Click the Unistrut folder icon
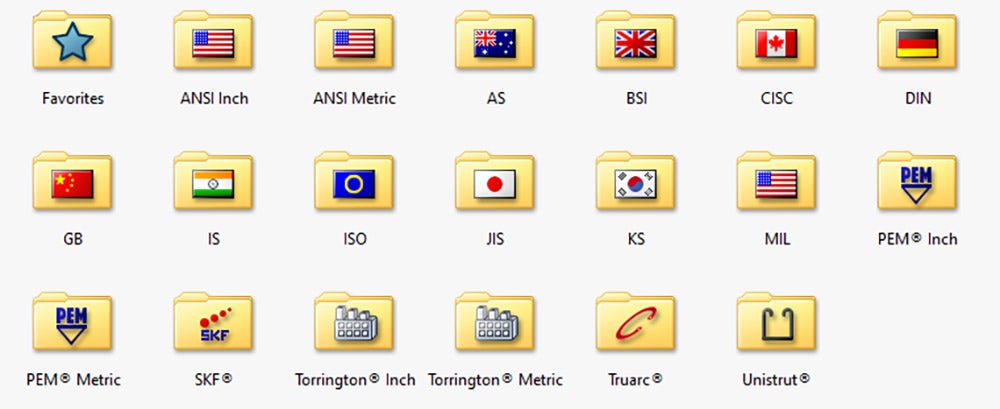1000x409 pixels. pyautogui.click(x=777, y=324)
